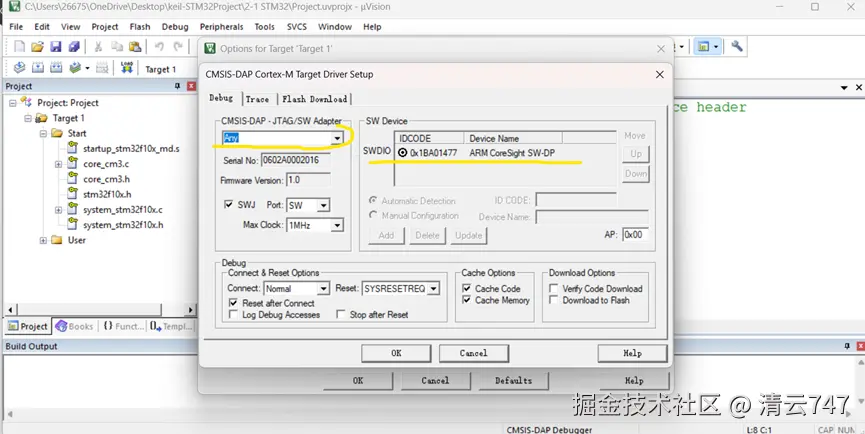Click the Copy icon in toolbar

coord(117,47)
